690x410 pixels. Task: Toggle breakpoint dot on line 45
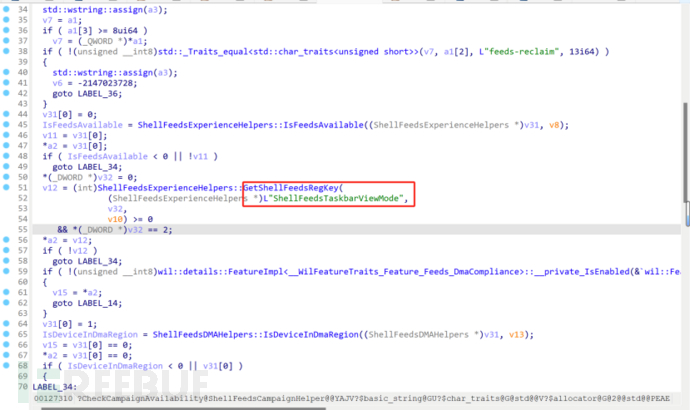[6, 124]
